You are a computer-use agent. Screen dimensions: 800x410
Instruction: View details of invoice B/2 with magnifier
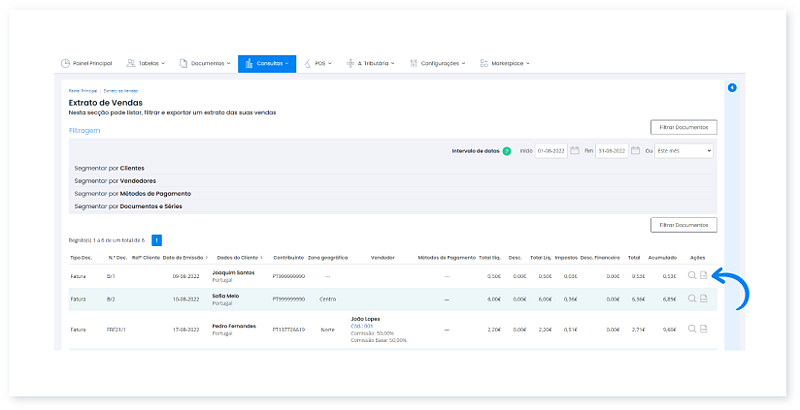692,298
